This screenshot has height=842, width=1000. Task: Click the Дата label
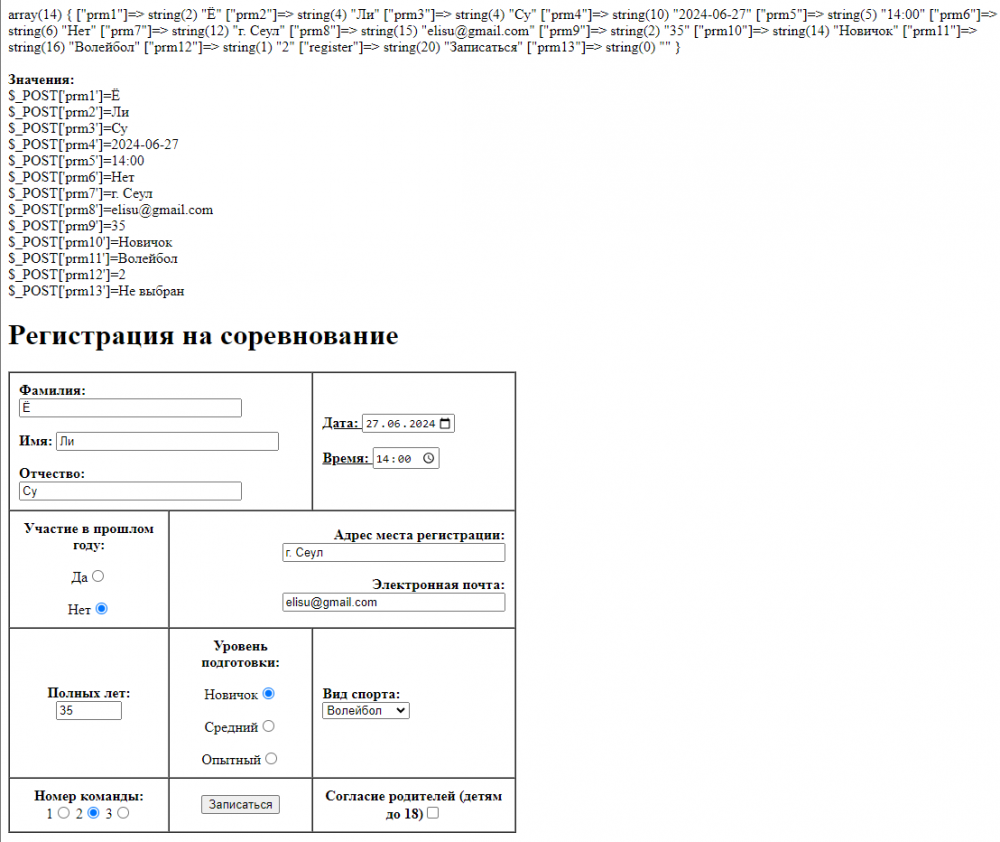coord(340,423)
